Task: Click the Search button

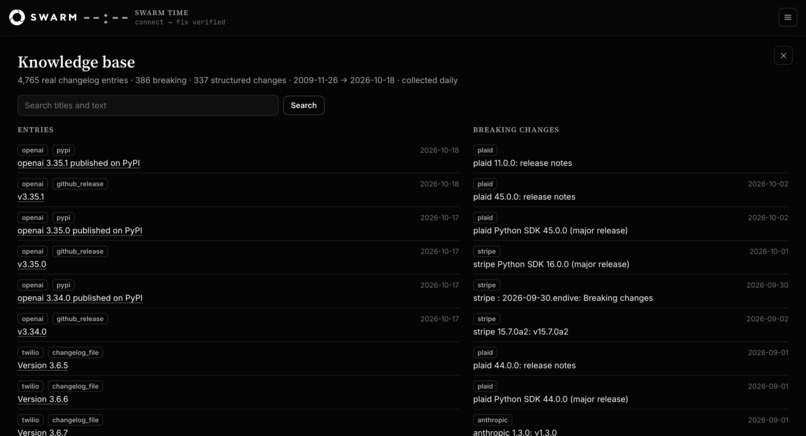Action: tap(304, 105)
